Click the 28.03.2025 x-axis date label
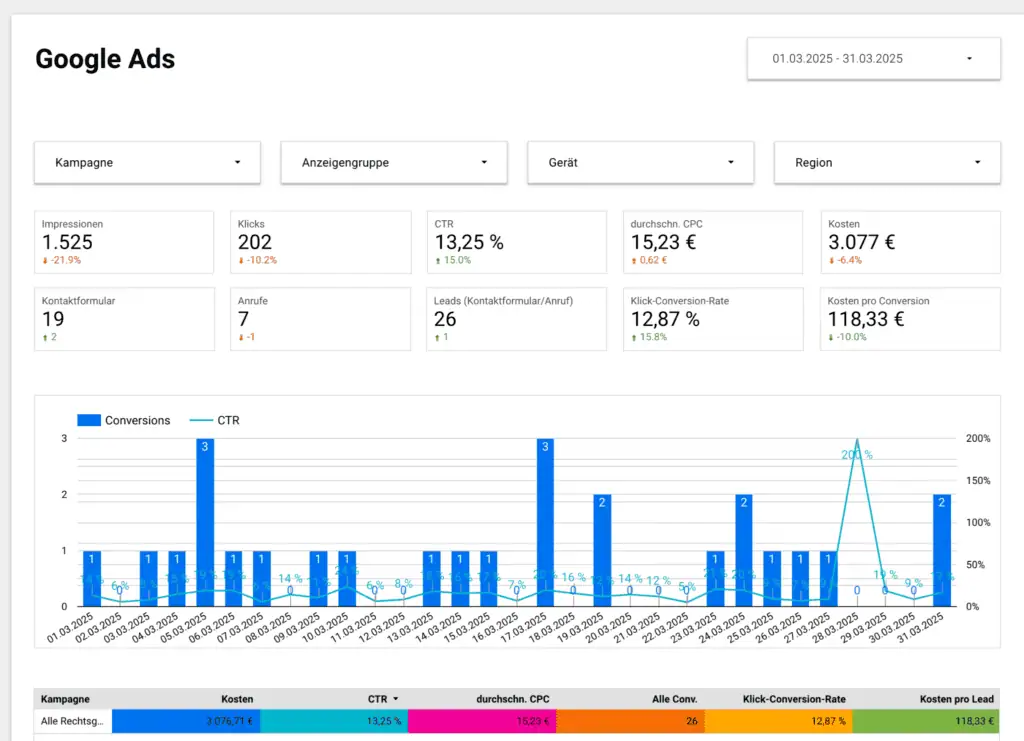The height and width of the screenshot is (741, 1024). (836, 627)
